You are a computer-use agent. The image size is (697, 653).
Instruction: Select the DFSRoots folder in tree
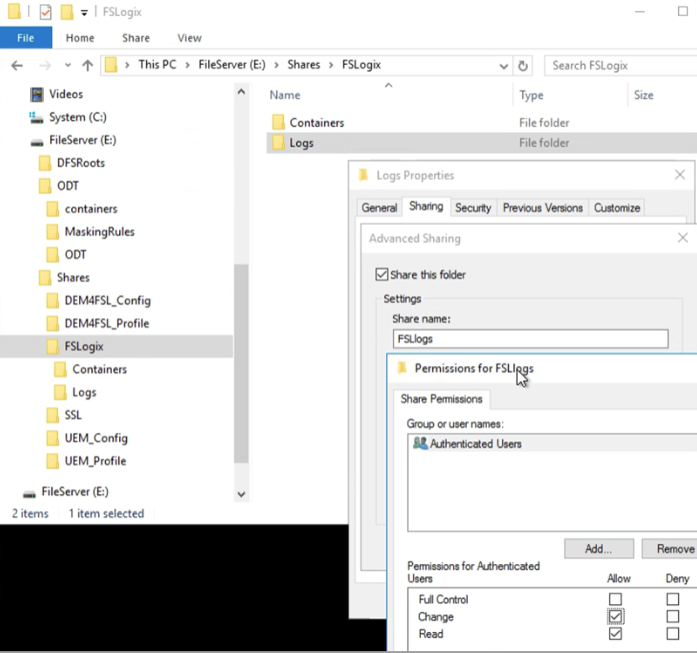point(80,162)
